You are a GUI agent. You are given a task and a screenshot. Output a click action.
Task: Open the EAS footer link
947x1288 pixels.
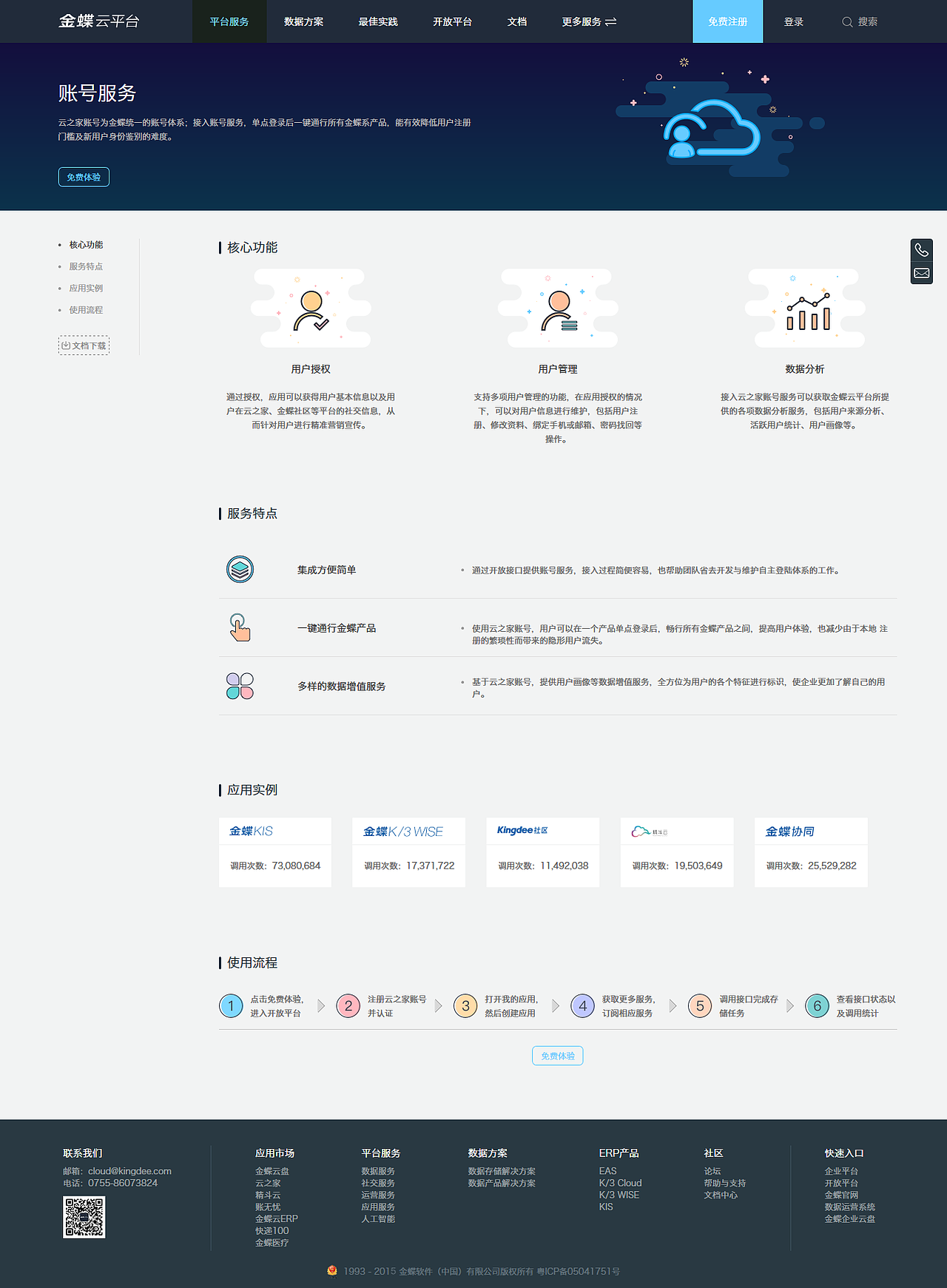pos(607,1171)
